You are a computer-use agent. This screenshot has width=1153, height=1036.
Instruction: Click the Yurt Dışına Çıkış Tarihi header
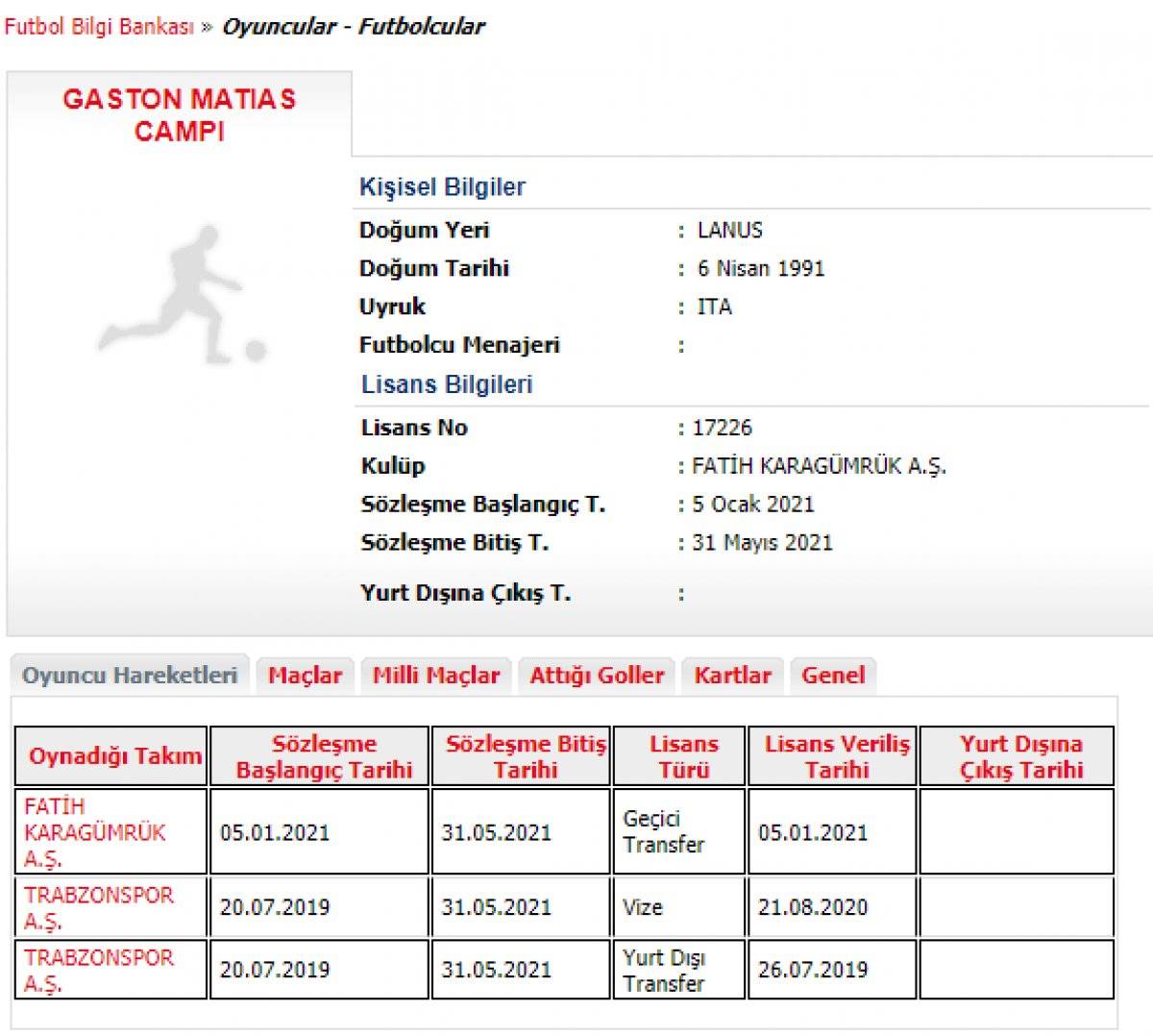point(1020,756)
